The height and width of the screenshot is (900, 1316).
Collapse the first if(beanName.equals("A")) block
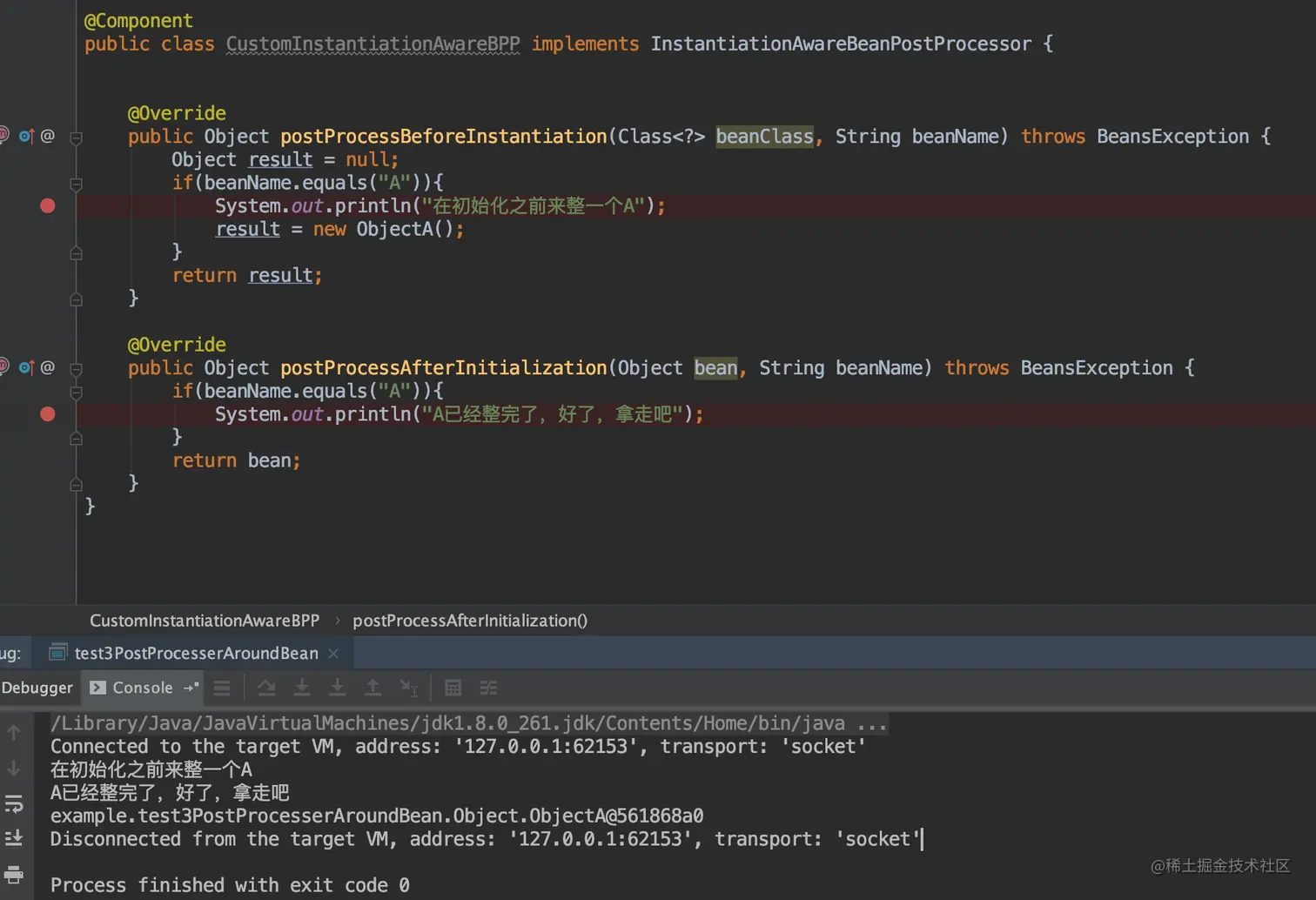(x=77, y=184)
